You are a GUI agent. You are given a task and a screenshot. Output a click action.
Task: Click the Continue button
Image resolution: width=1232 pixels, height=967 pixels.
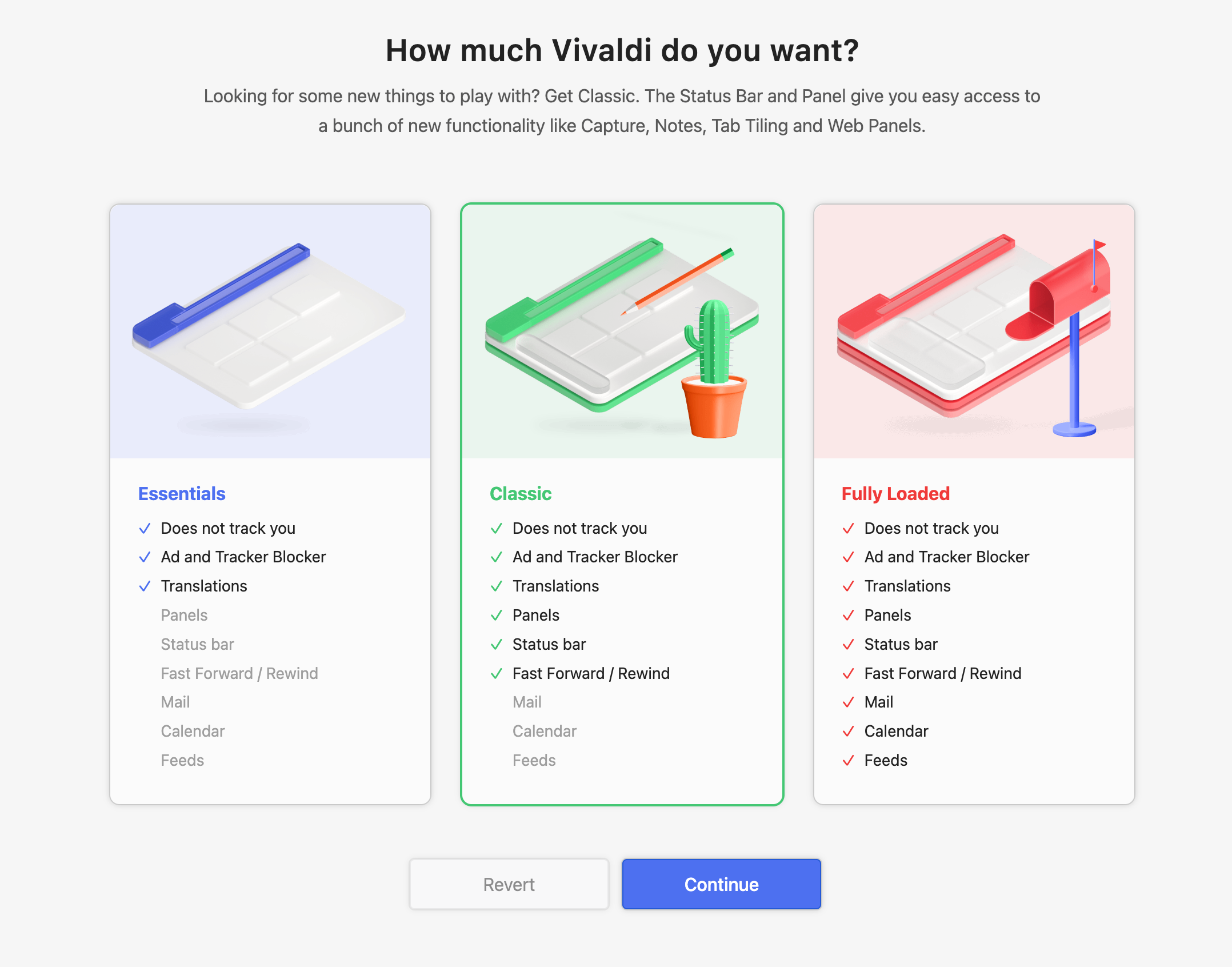click(721, 884)
